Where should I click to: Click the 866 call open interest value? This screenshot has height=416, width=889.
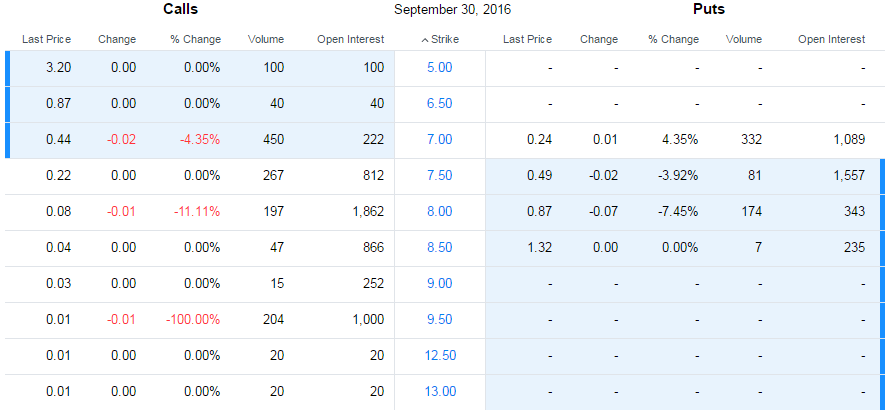pyautogui.click(x=374, y=248)
